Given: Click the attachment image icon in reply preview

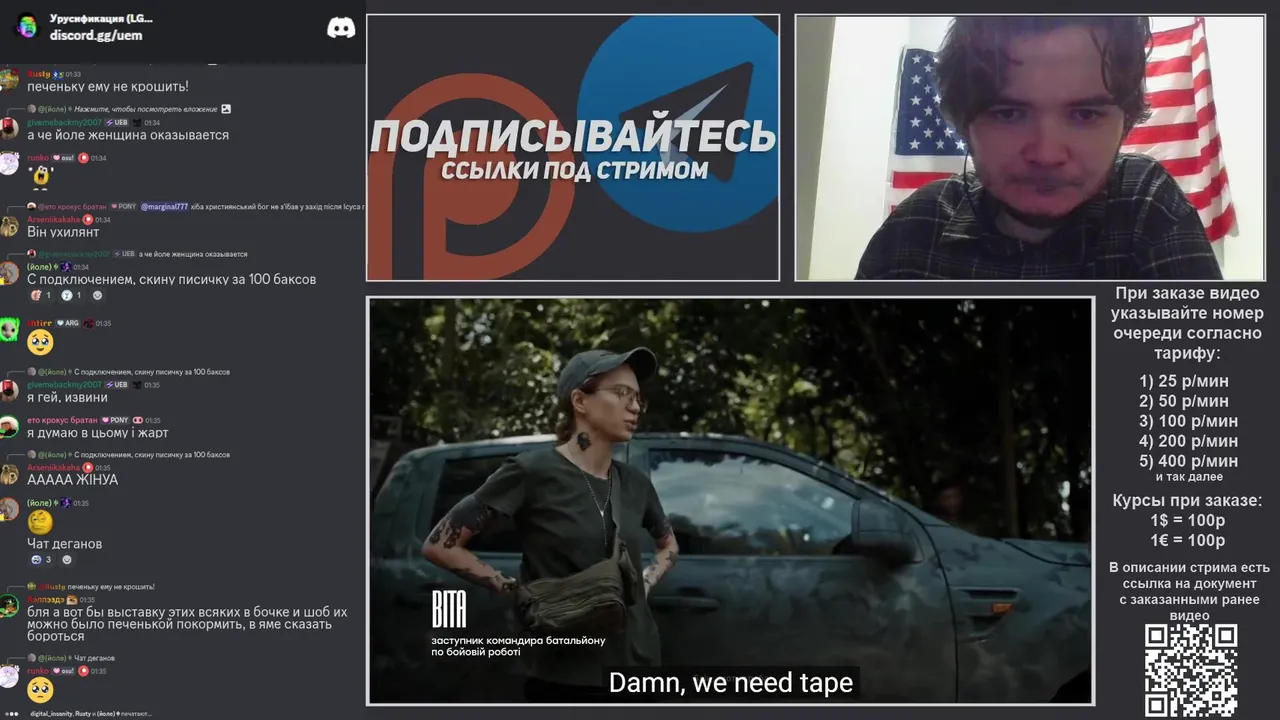Looking at the screenshot, I should (226, 109).
